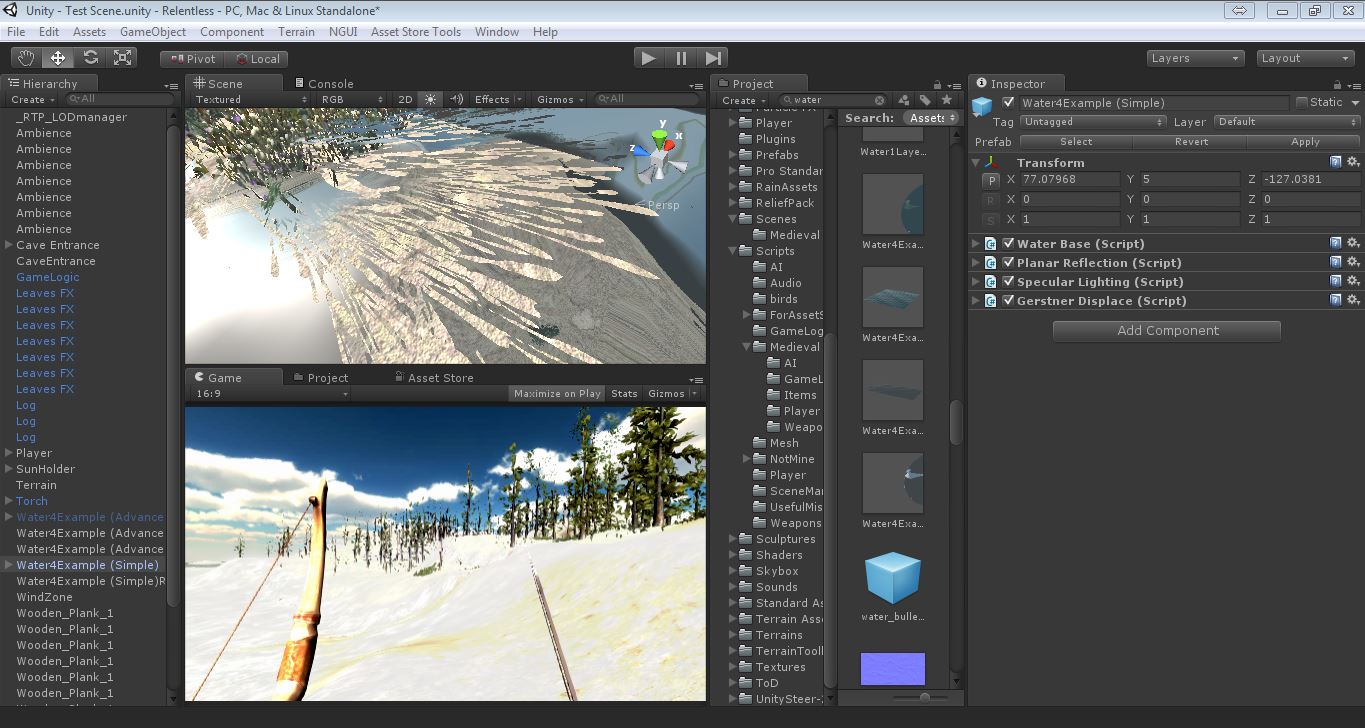The width and height of the screenshot is (1365, 728).
Task: Click the Project panel lock icon
Action: (937, 84)
